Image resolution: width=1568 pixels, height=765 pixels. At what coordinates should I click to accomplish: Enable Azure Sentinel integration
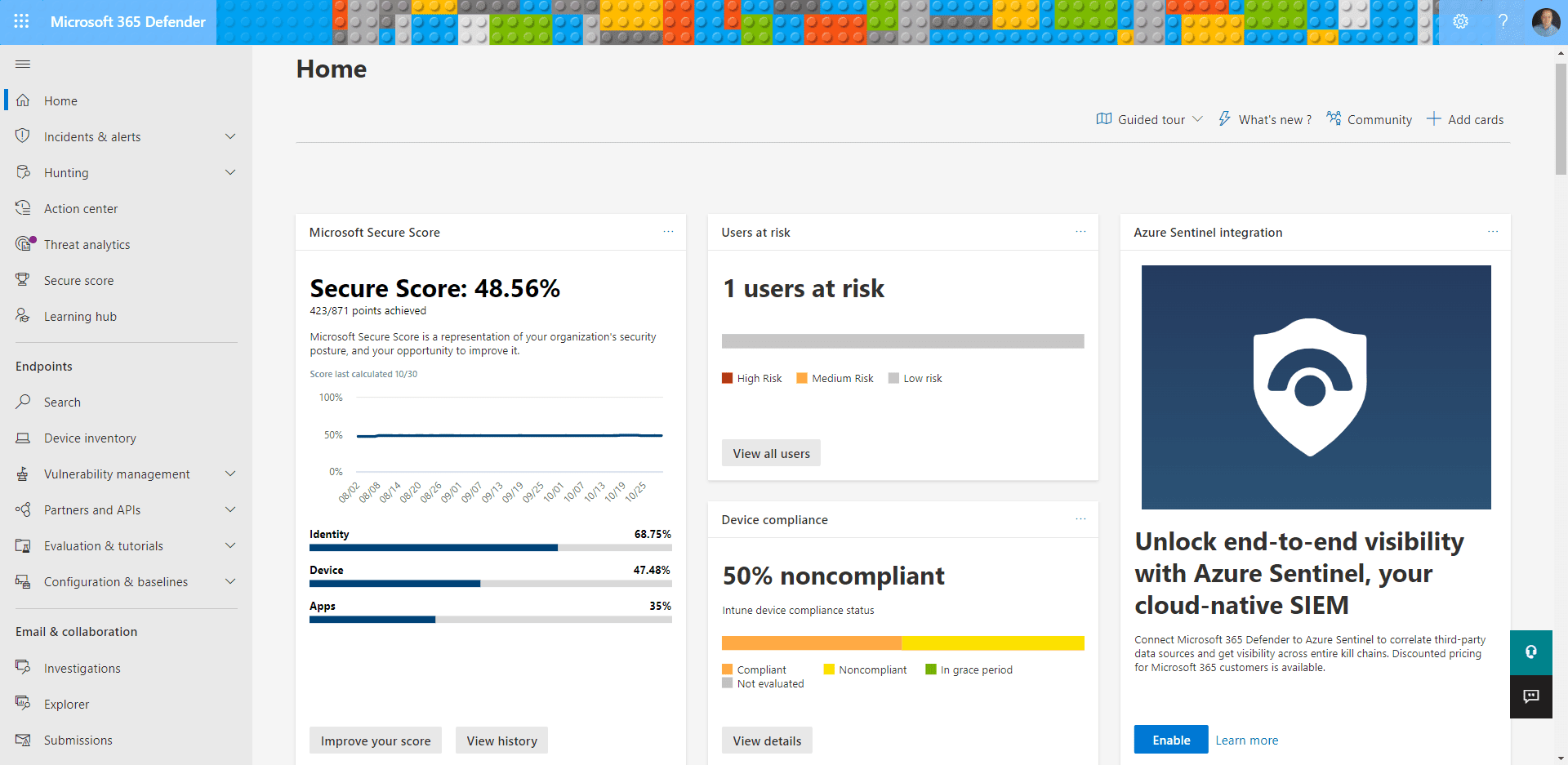(1170, 739)
